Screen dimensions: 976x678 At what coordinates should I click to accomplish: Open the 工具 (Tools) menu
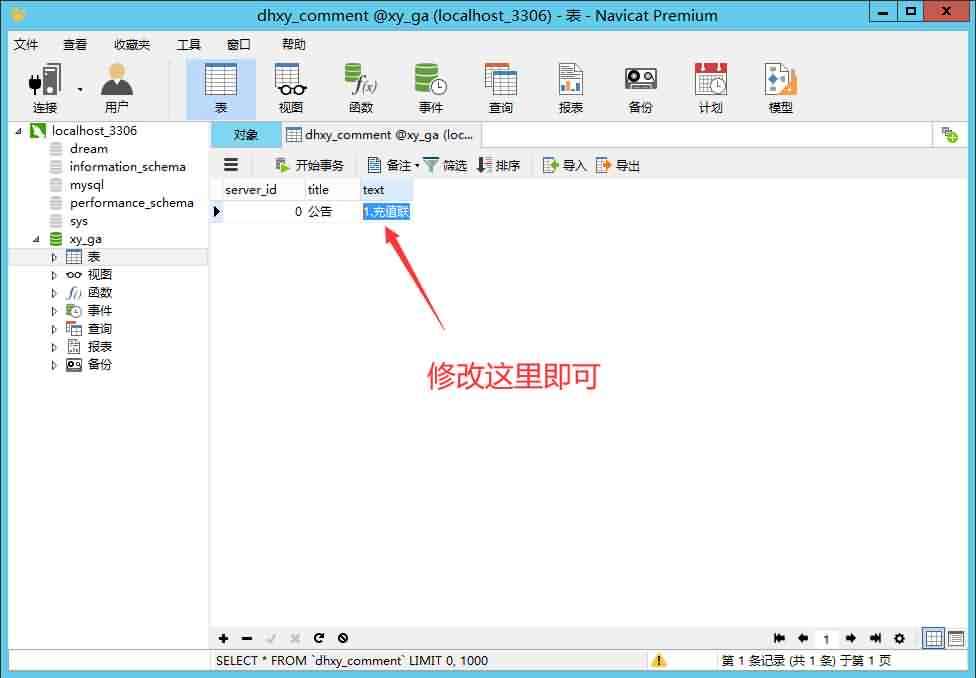pos(189,44)
